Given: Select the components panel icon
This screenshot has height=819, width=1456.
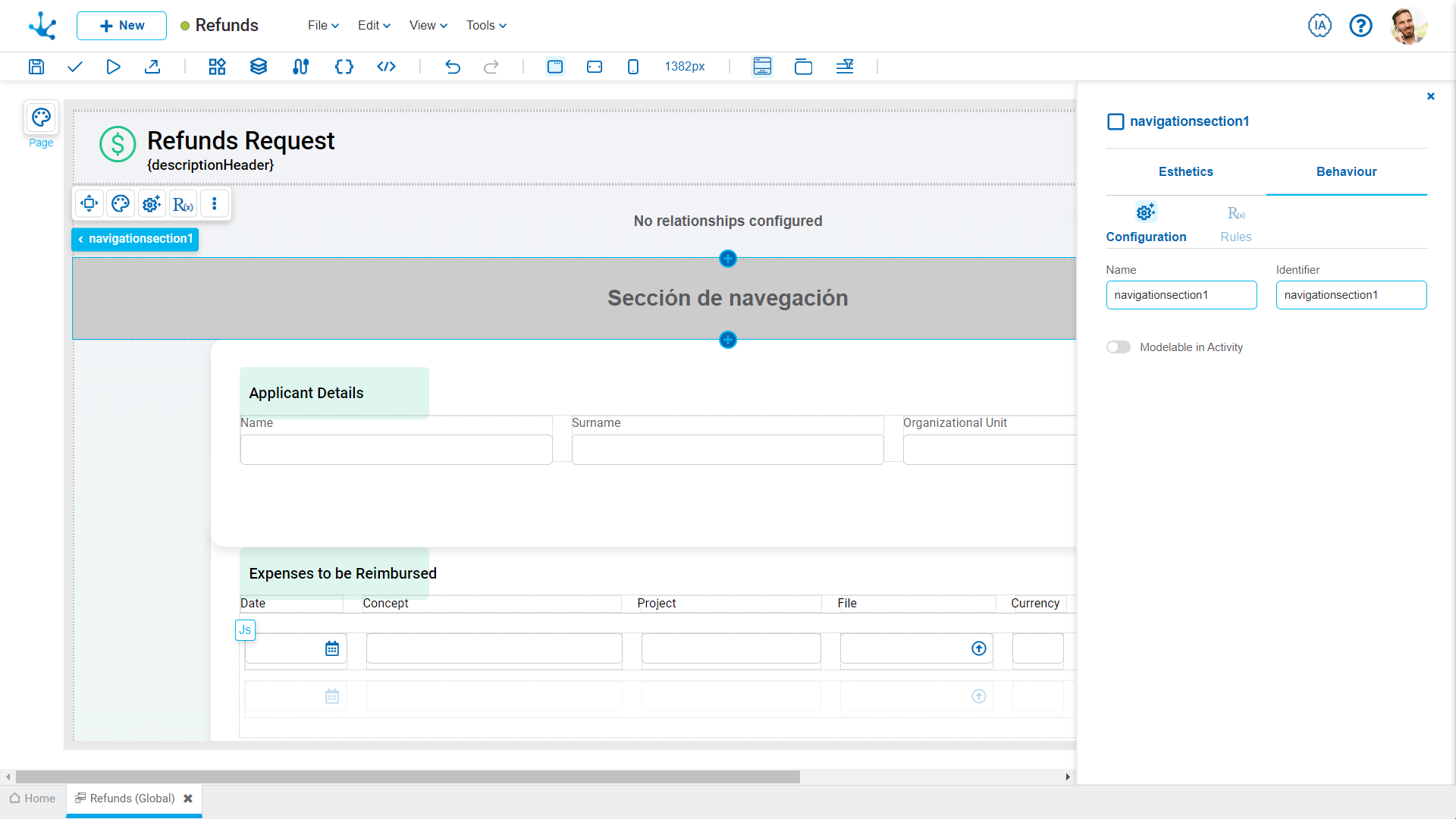Looking at the screenshot, I should coord(216,66).
